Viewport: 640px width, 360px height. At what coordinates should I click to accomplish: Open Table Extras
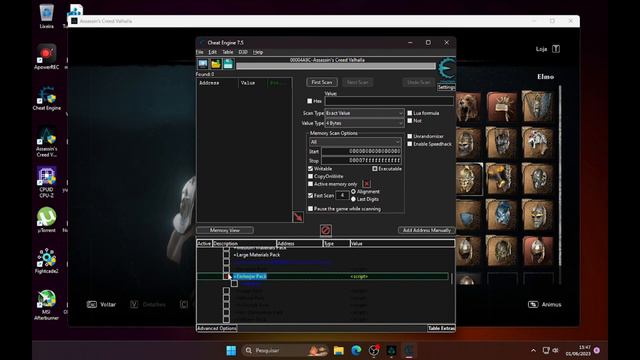pyautogui.click(x=441, y=328)
